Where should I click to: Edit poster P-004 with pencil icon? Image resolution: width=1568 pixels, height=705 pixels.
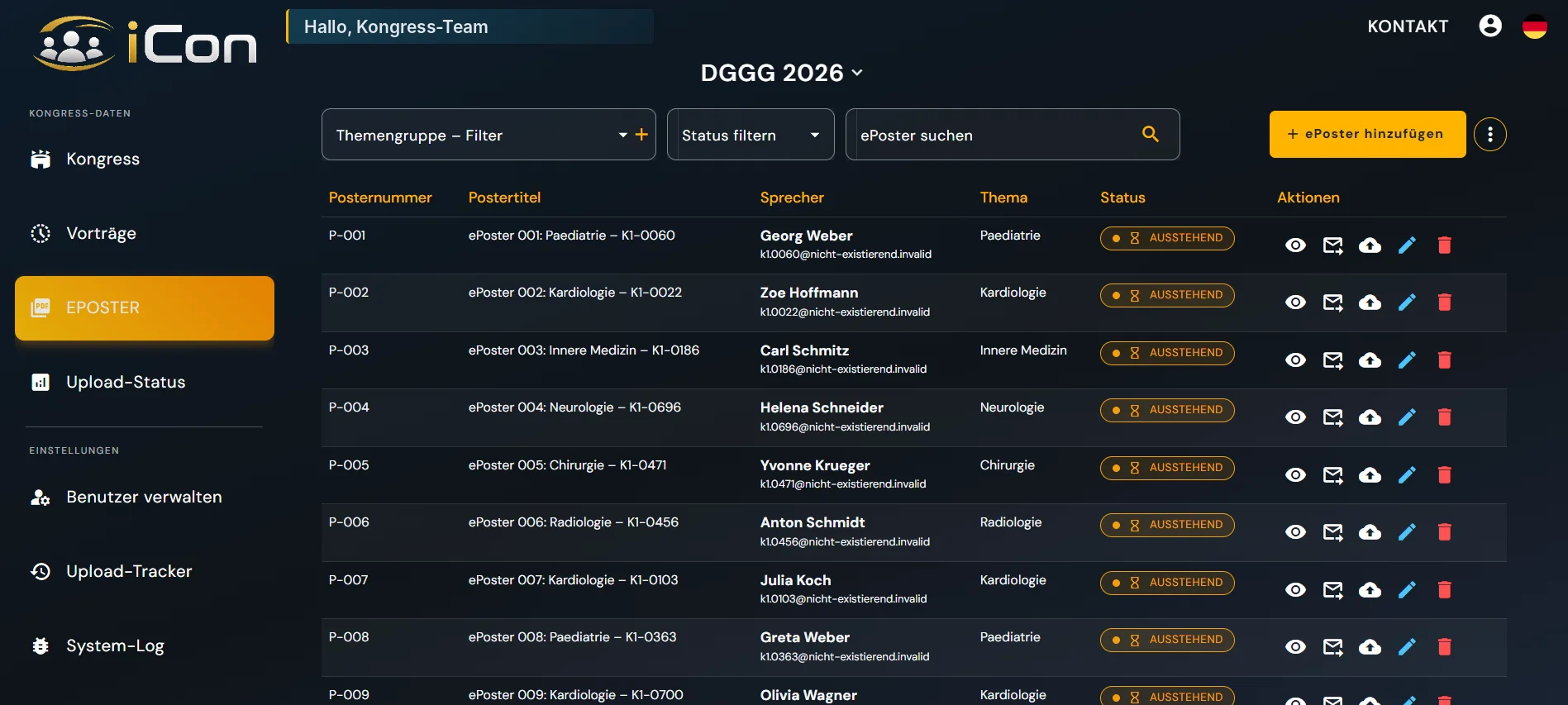pyautogui.click(x=1407, y=417)
